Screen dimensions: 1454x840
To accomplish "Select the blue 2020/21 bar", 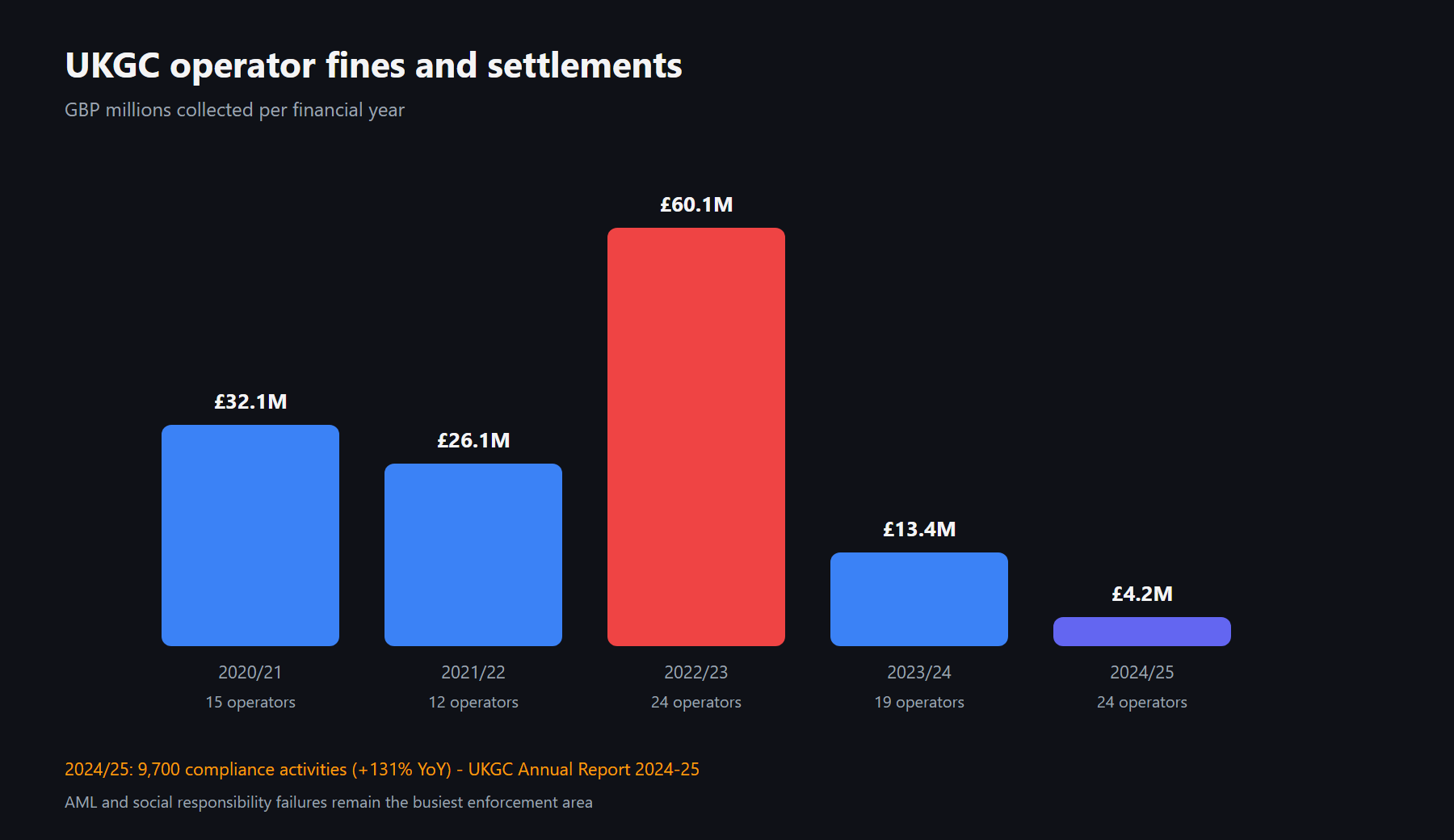I will pos(250,535).
